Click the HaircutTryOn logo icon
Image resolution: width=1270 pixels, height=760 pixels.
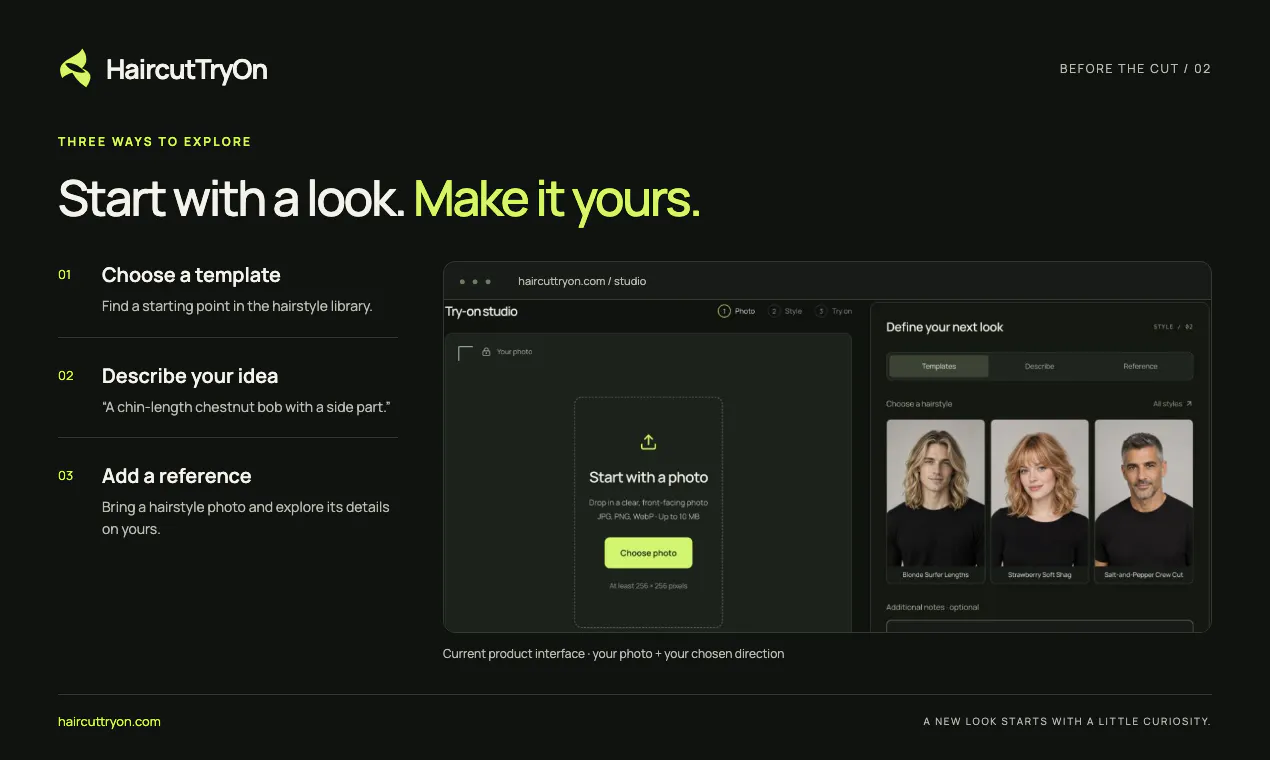pos(75,68)
